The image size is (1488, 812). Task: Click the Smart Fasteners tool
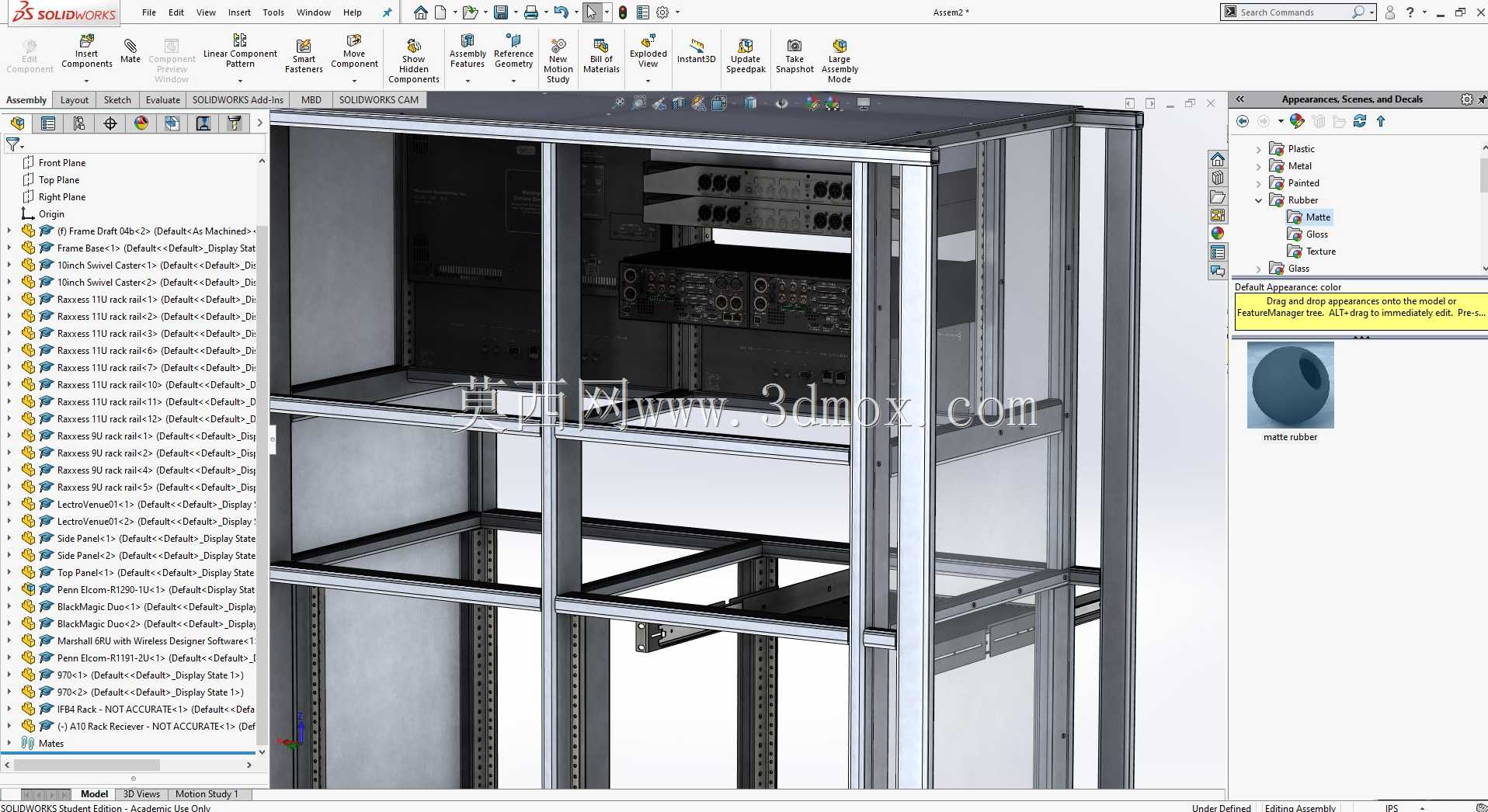[x=304, y=56]
